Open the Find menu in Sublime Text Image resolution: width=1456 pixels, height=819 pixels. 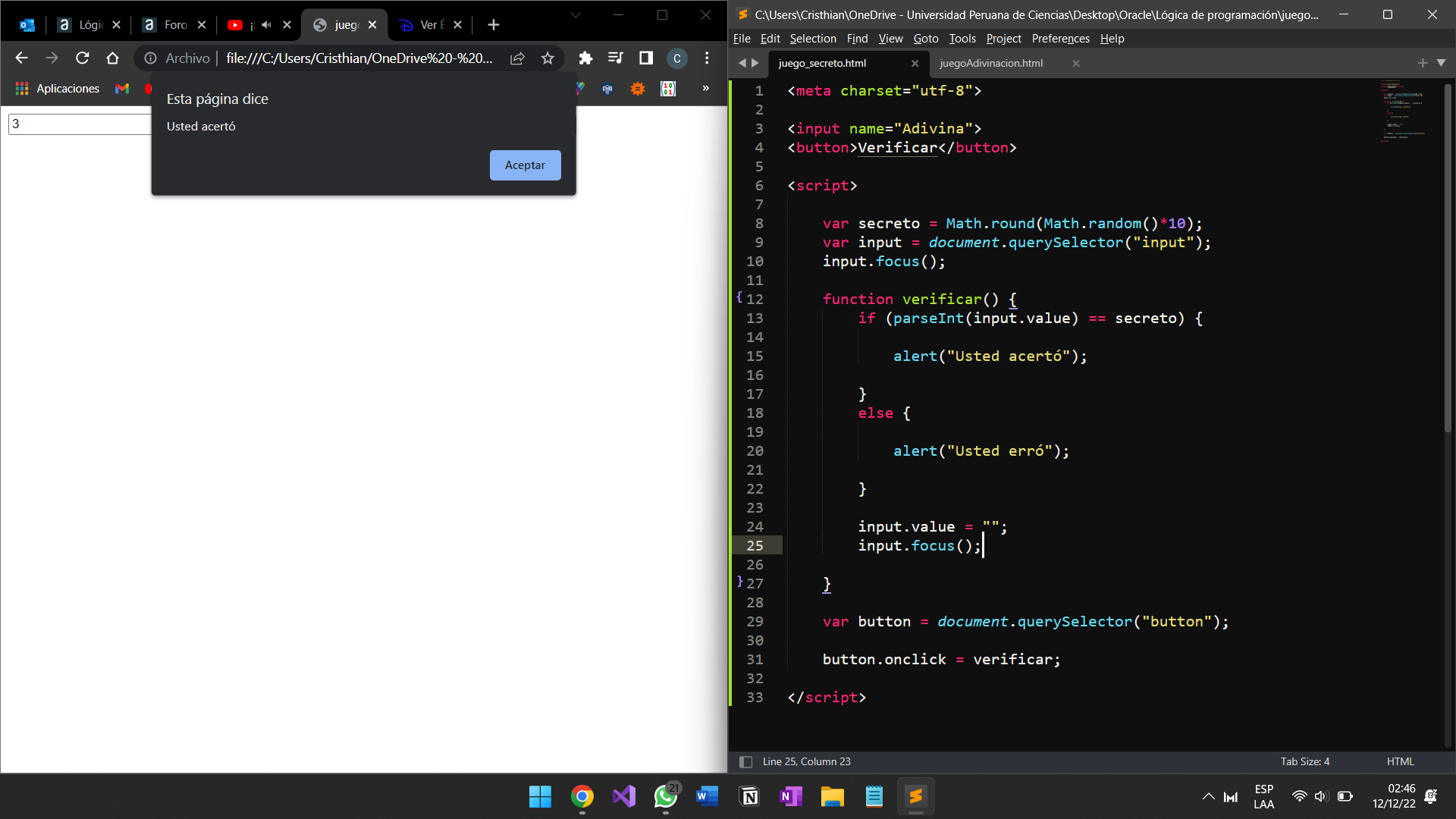click(857, 39)
